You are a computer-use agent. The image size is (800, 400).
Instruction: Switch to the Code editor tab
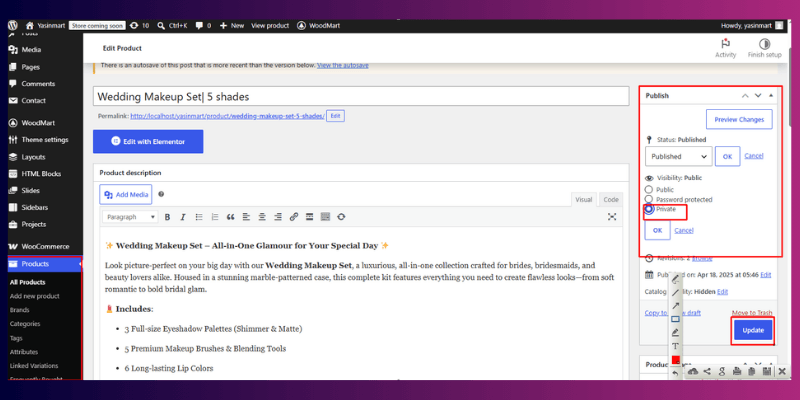611,200
